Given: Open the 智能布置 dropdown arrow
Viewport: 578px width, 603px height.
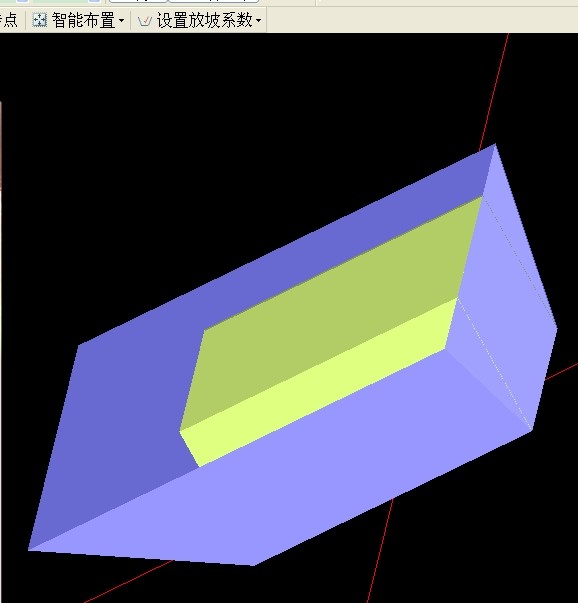Looking at the screenshot, I should tap(122, 20).
